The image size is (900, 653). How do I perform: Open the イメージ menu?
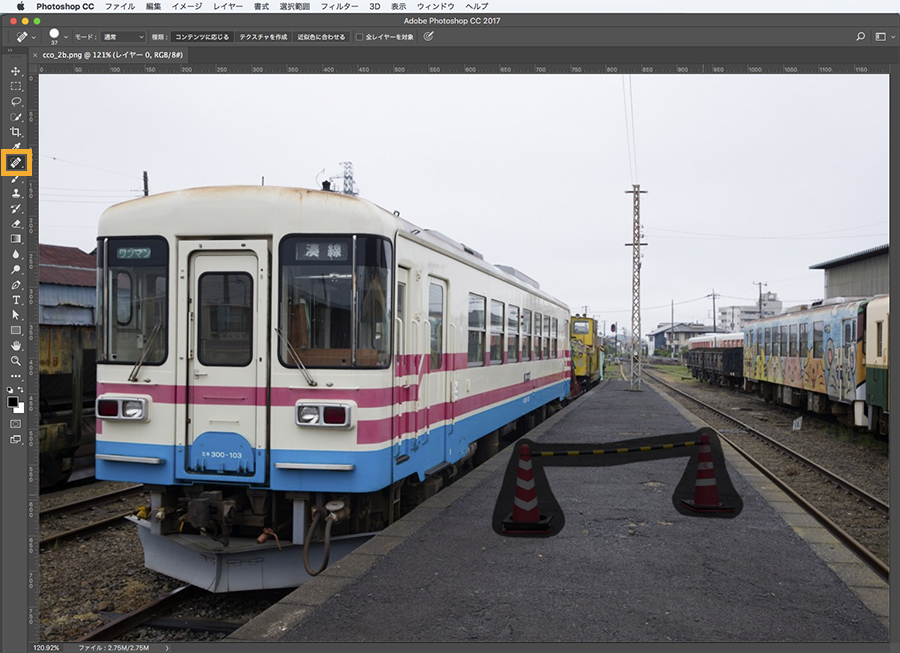pos(187,6)
